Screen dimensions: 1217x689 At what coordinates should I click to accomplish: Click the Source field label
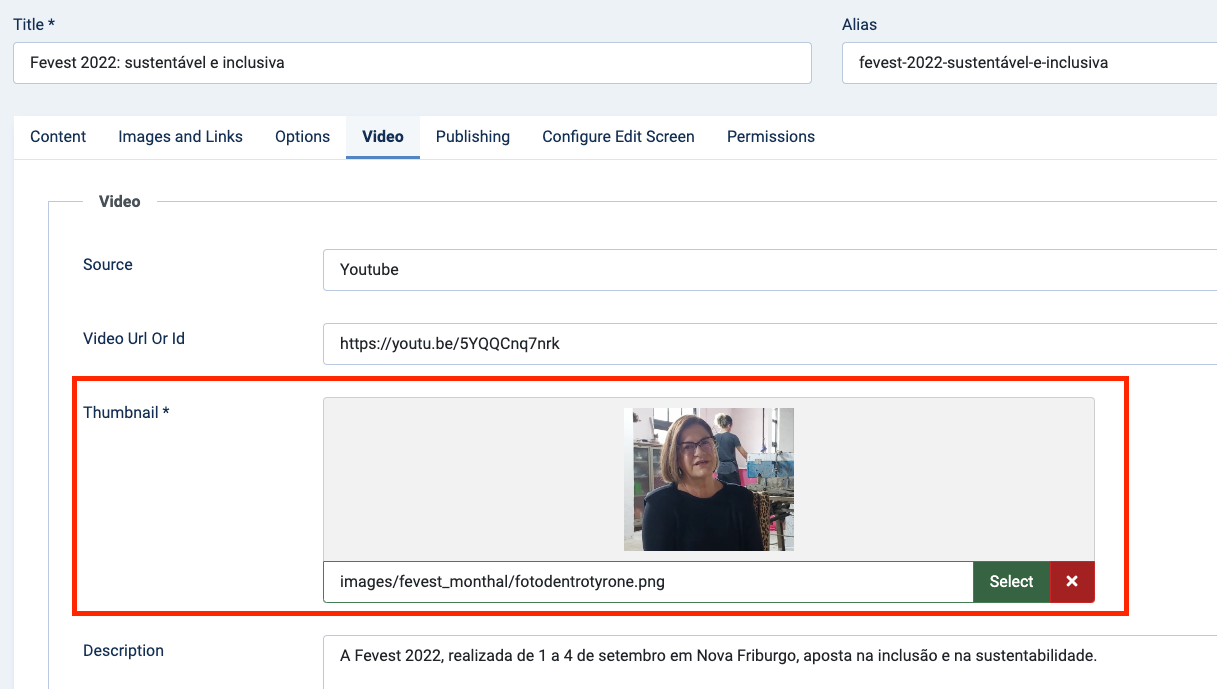coord(108,265)
